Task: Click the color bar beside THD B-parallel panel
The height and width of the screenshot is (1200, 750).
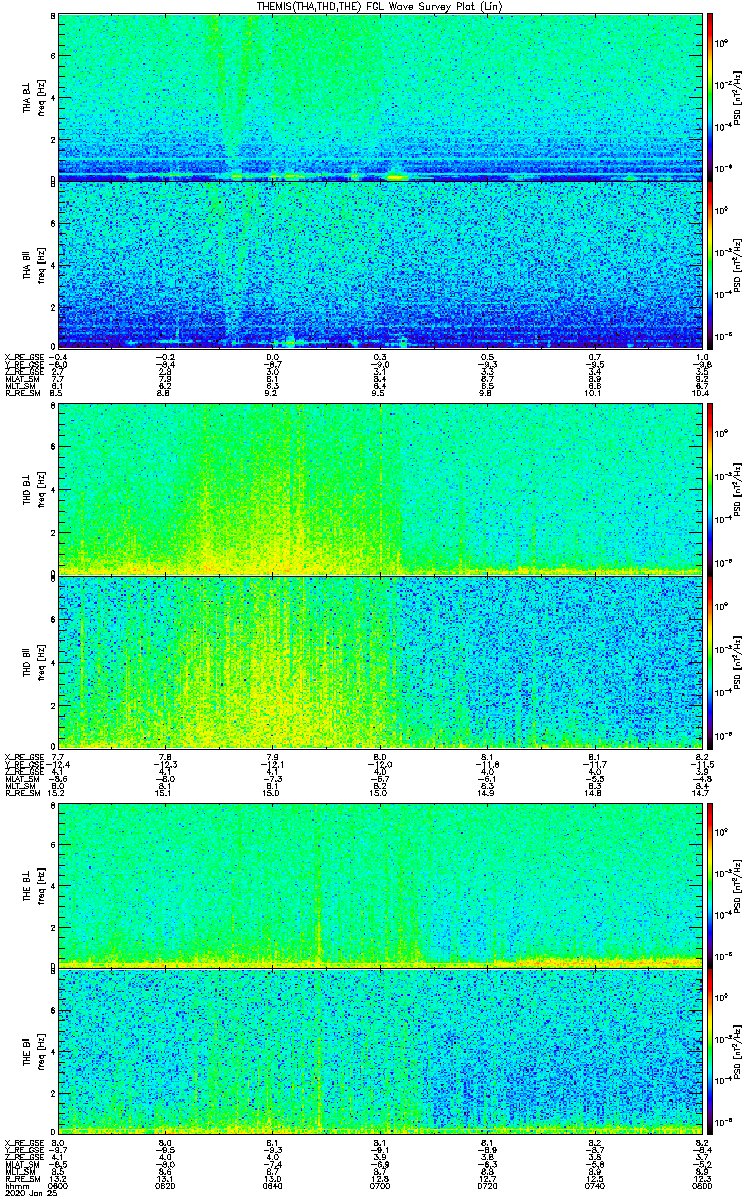Action: click(x=710, y=662)
